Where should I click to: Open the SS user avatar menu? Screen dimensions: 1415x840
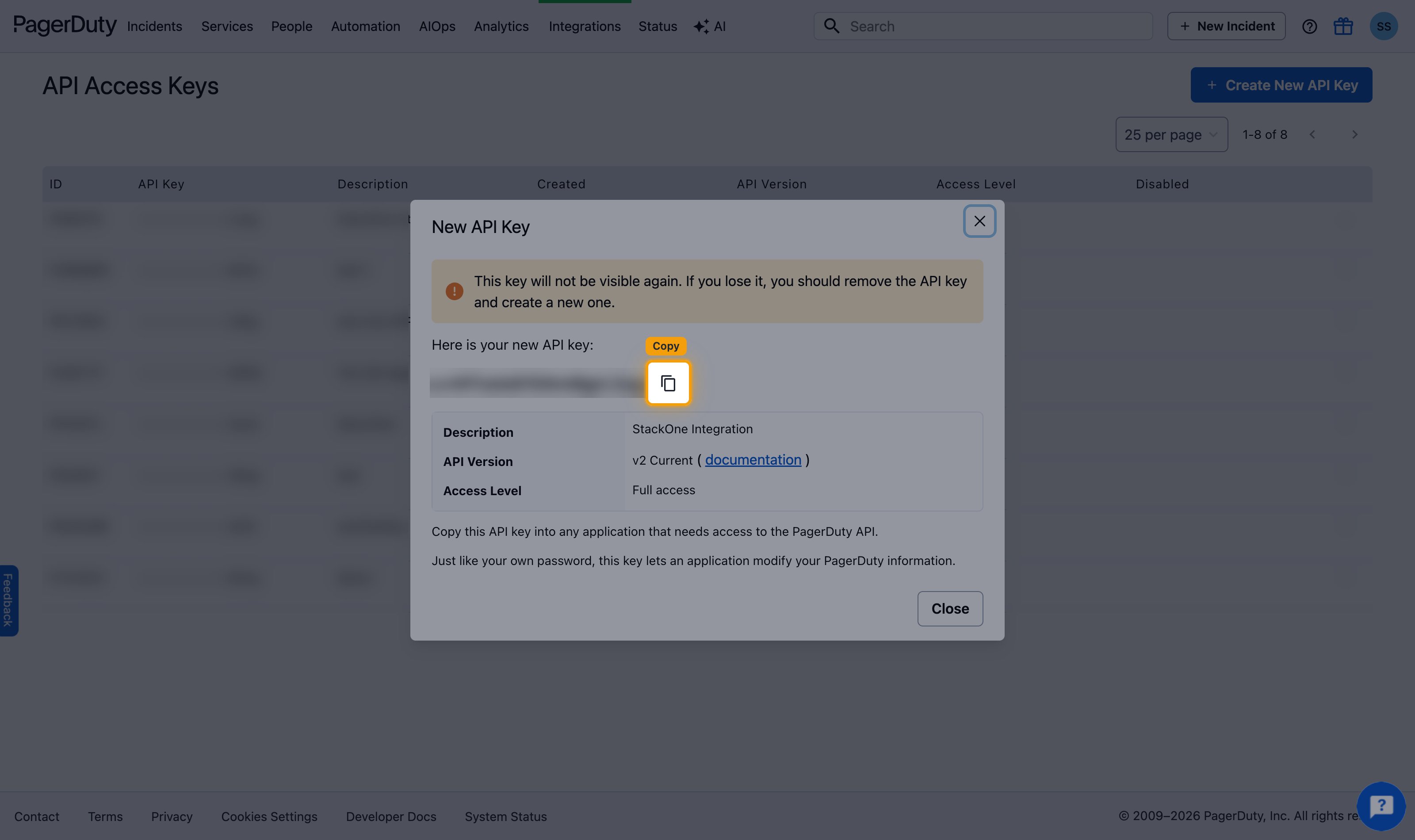pos(1383,26)
